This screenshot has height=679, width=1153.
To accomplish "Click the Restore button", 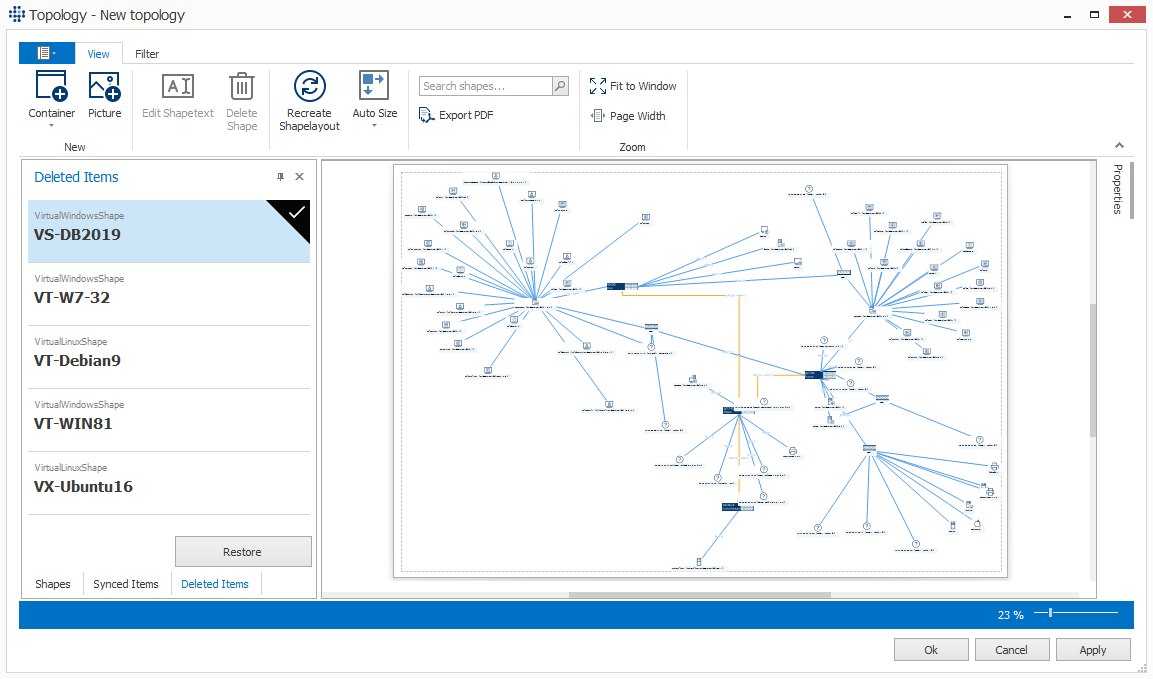I will pos(243,552).
